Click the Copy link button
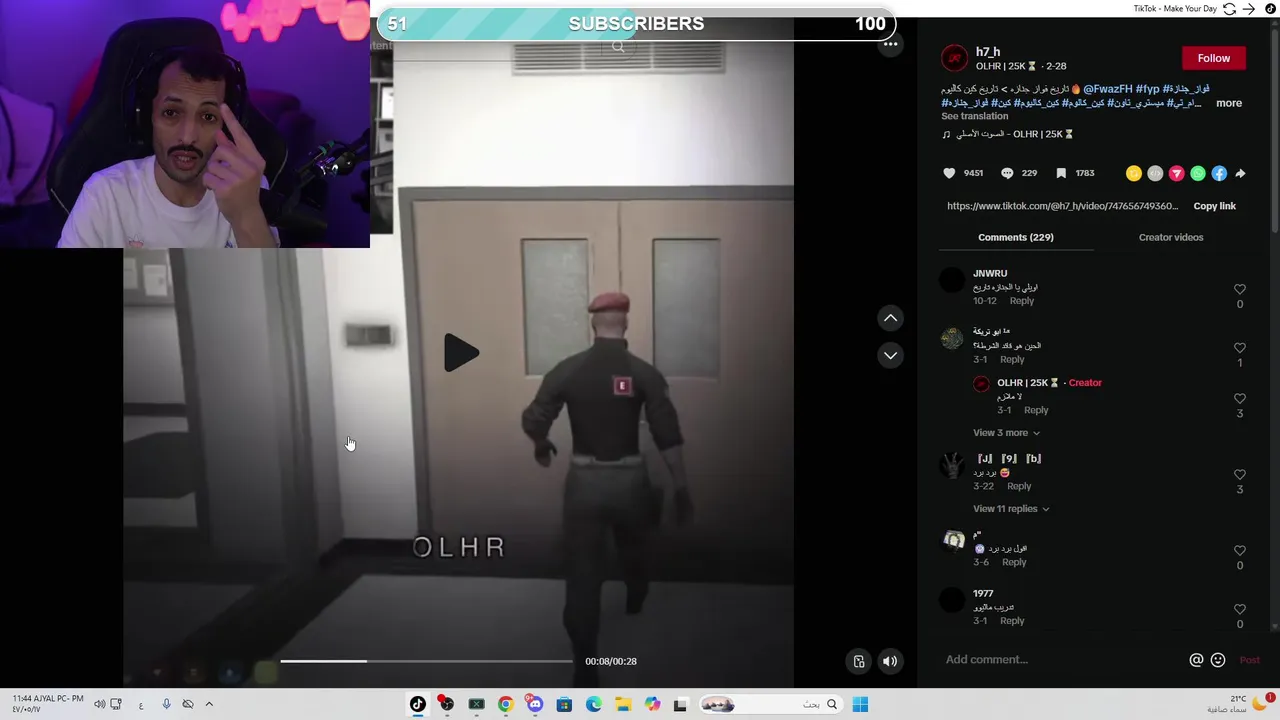Screen dimensions: 1280x720 [x=1215, y=206]
